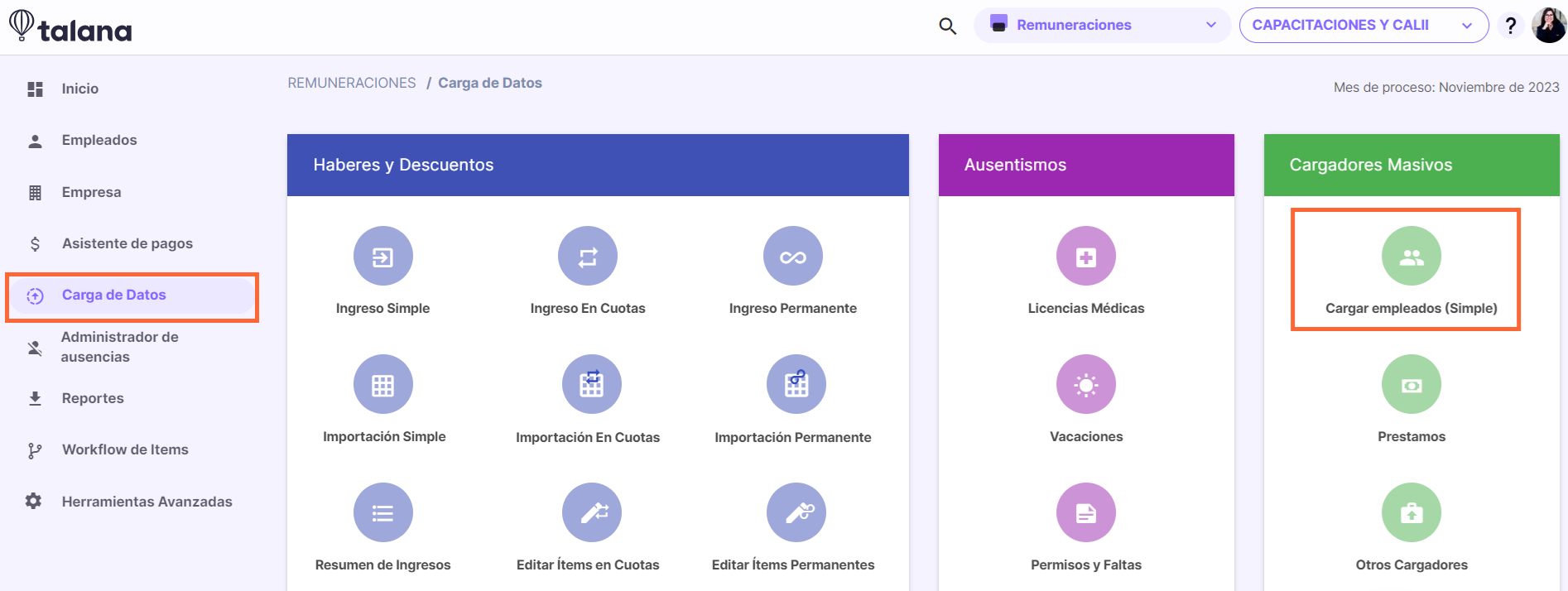Viewport: 1568px width, 591px height.
Task: Expand the Remuneraciones module dropdown
Action: [1102, 25]
